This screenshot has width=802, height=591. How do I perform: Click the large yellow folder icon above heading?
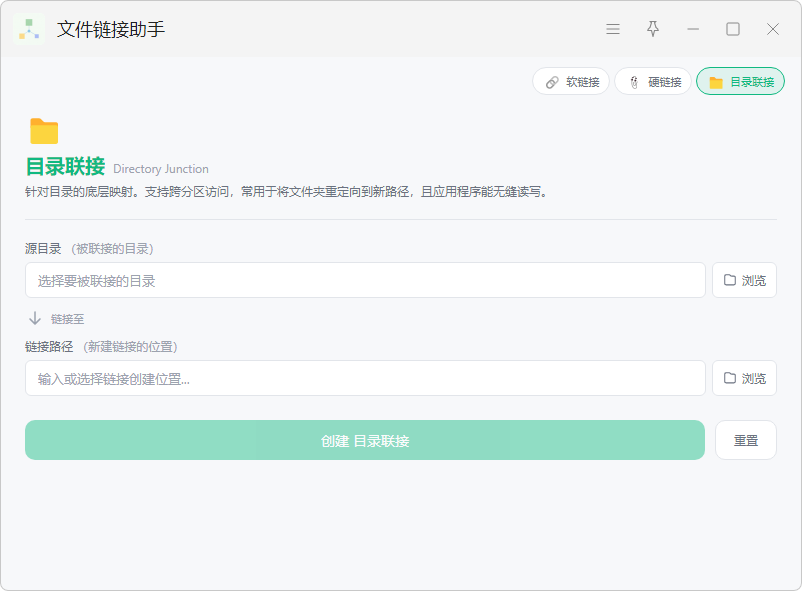pyautogui.click(x=44, y=131)
